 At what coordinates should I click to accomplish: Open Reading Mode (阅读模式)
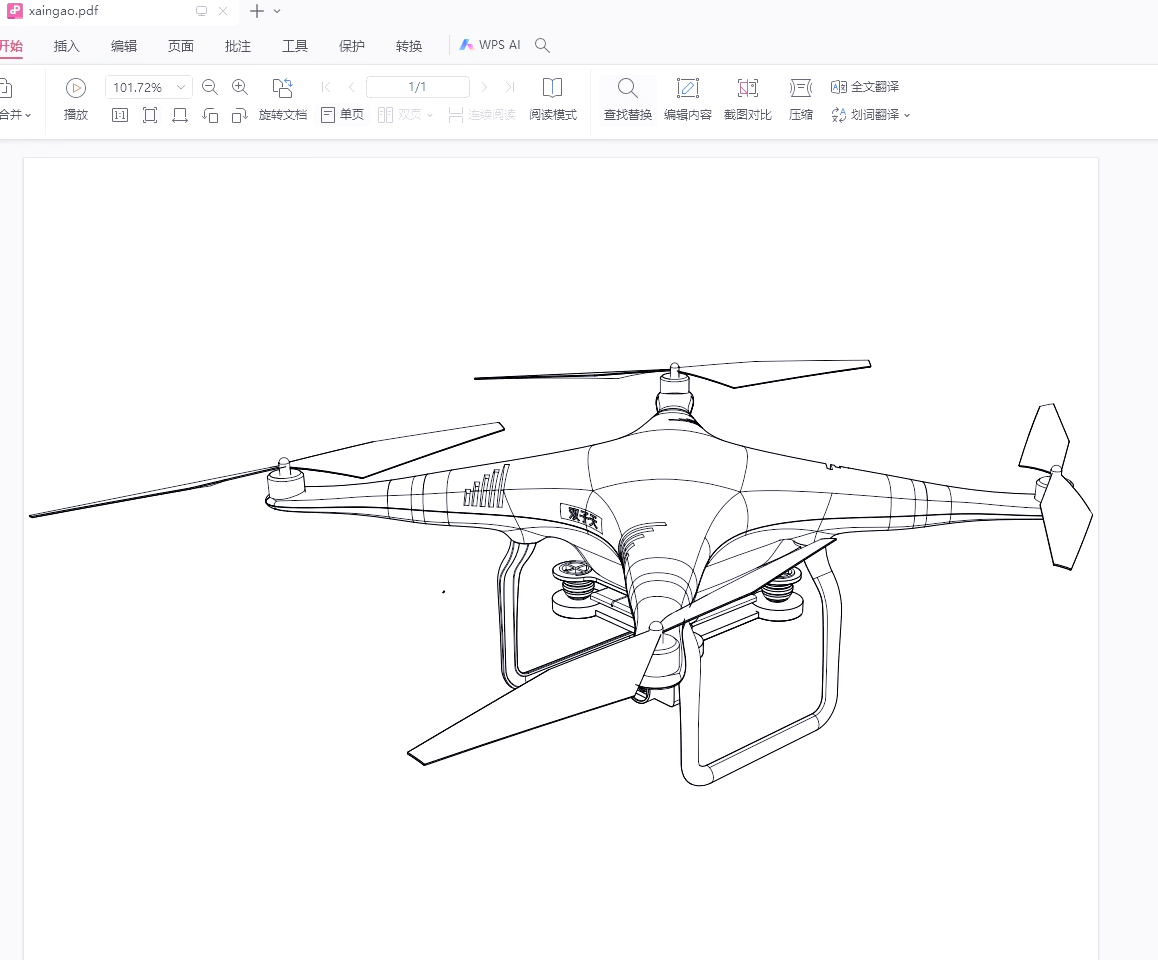coord(552,88)
